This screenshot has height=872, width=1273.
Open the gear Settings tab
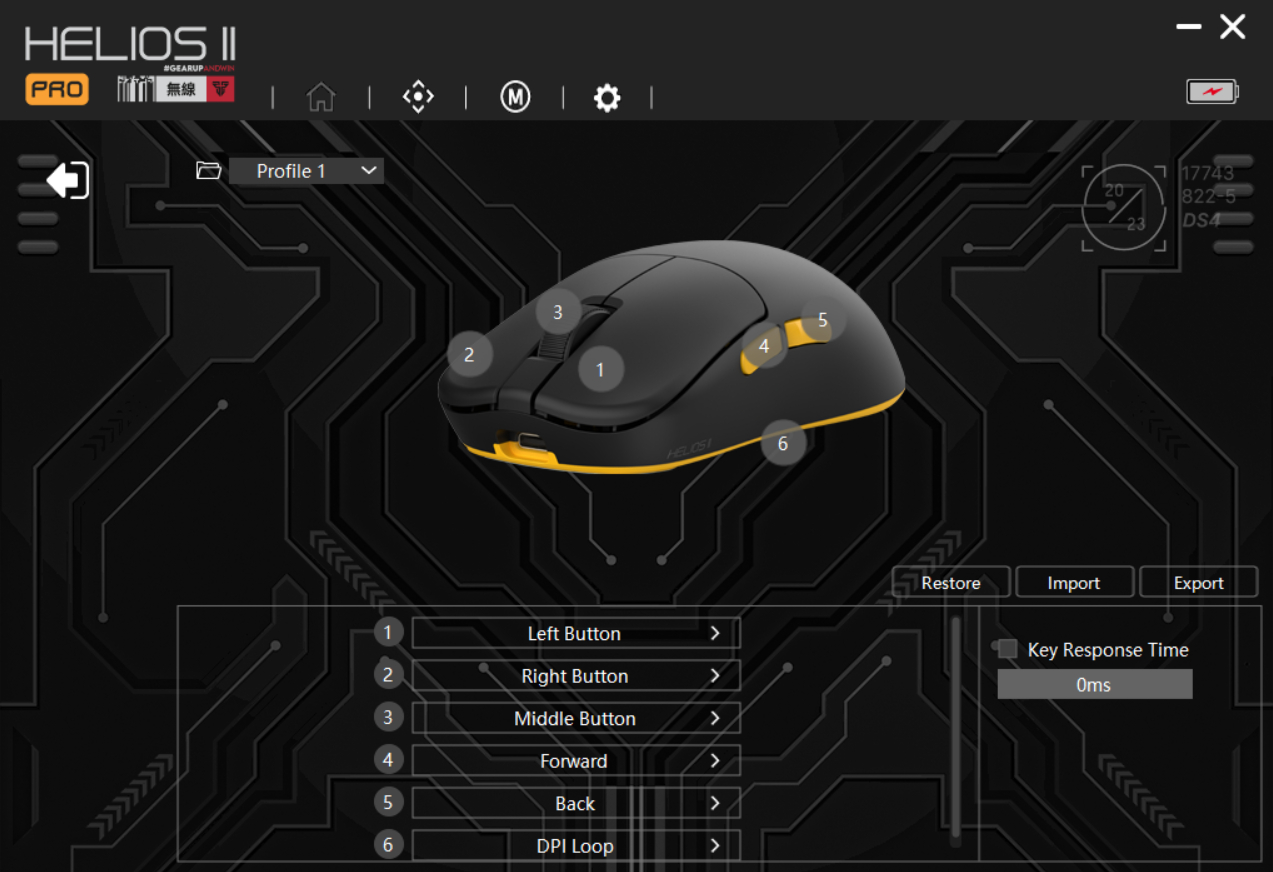[607, 97]
